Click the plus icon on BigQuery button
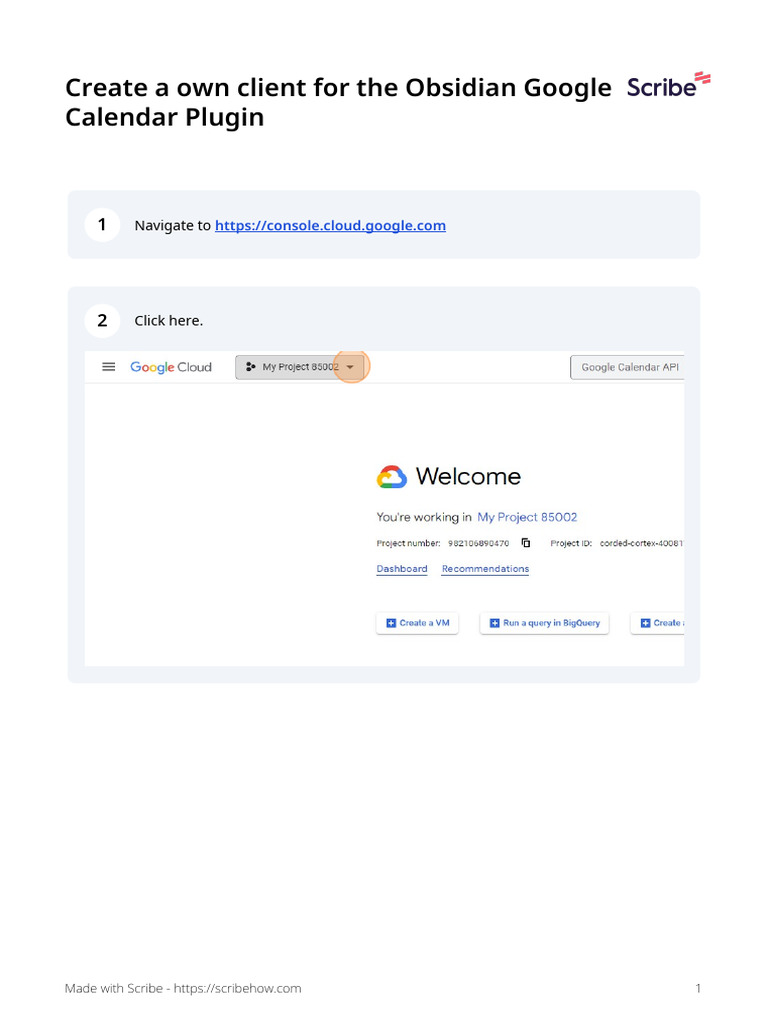The width and height of the screenshot is (768, 1024). [494, 623]
